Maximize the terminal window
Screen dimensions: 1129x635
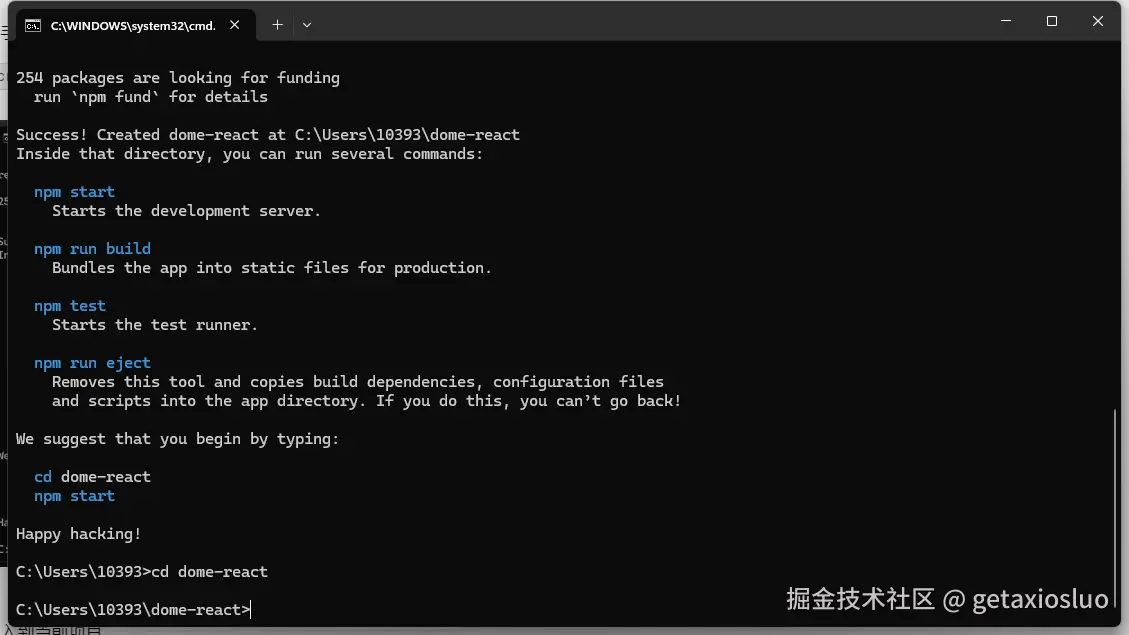(x=1052, y=21)
